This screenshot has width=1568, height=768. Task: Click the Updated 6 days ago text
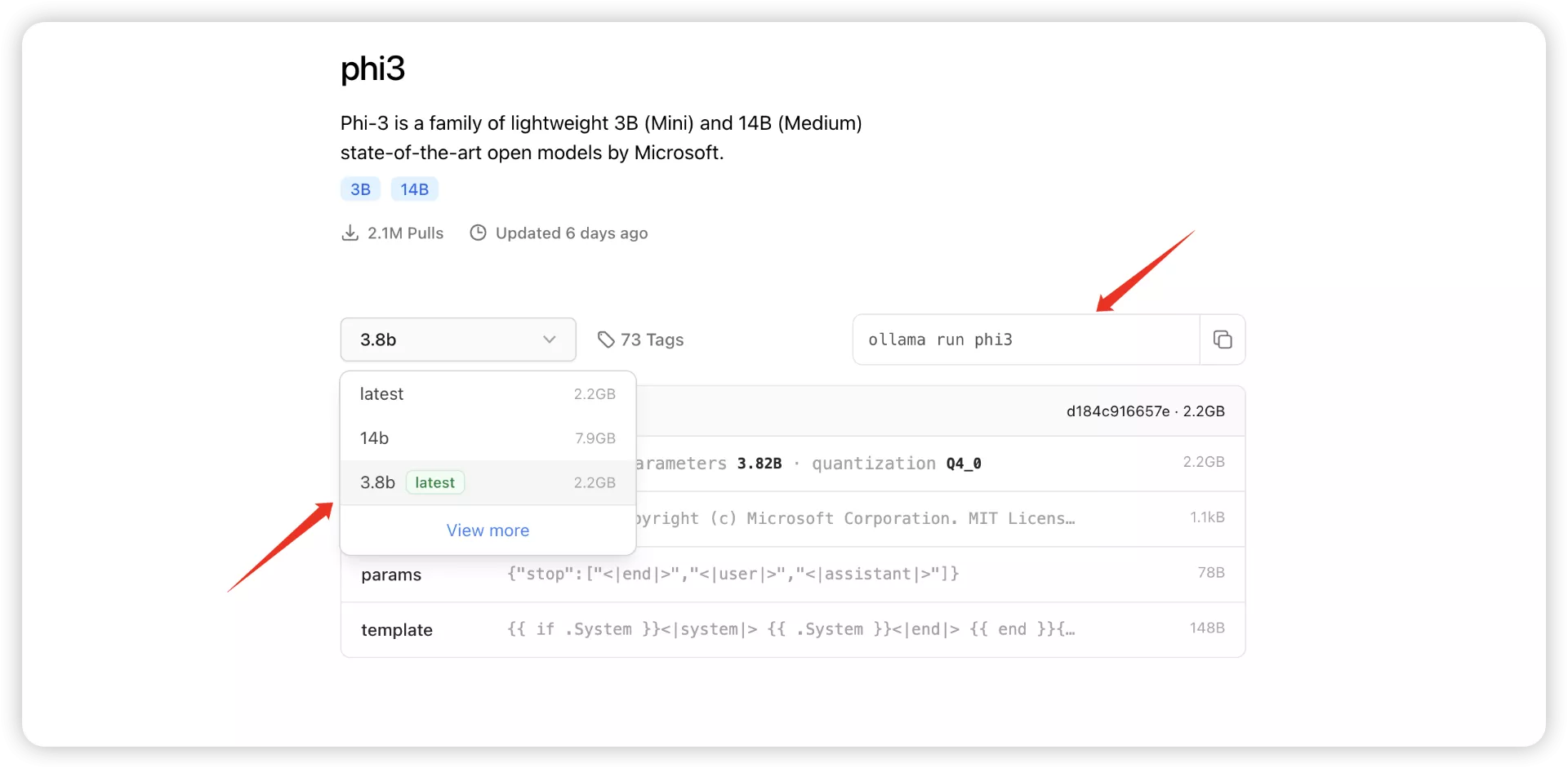572,233
